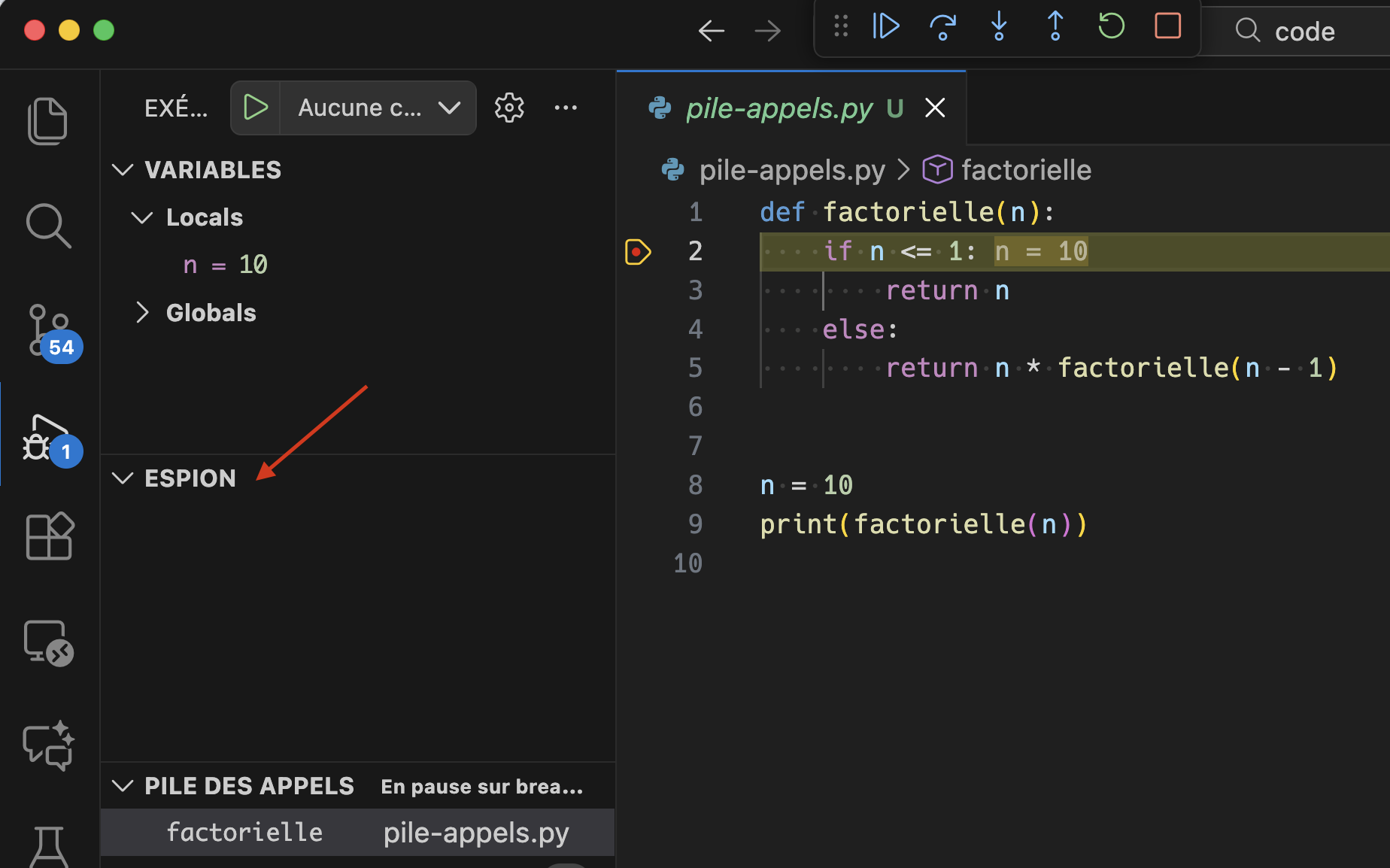The height and width of the screenshot is (868, 1390).
Task: Step over the current line
Action: pos(942,26)
